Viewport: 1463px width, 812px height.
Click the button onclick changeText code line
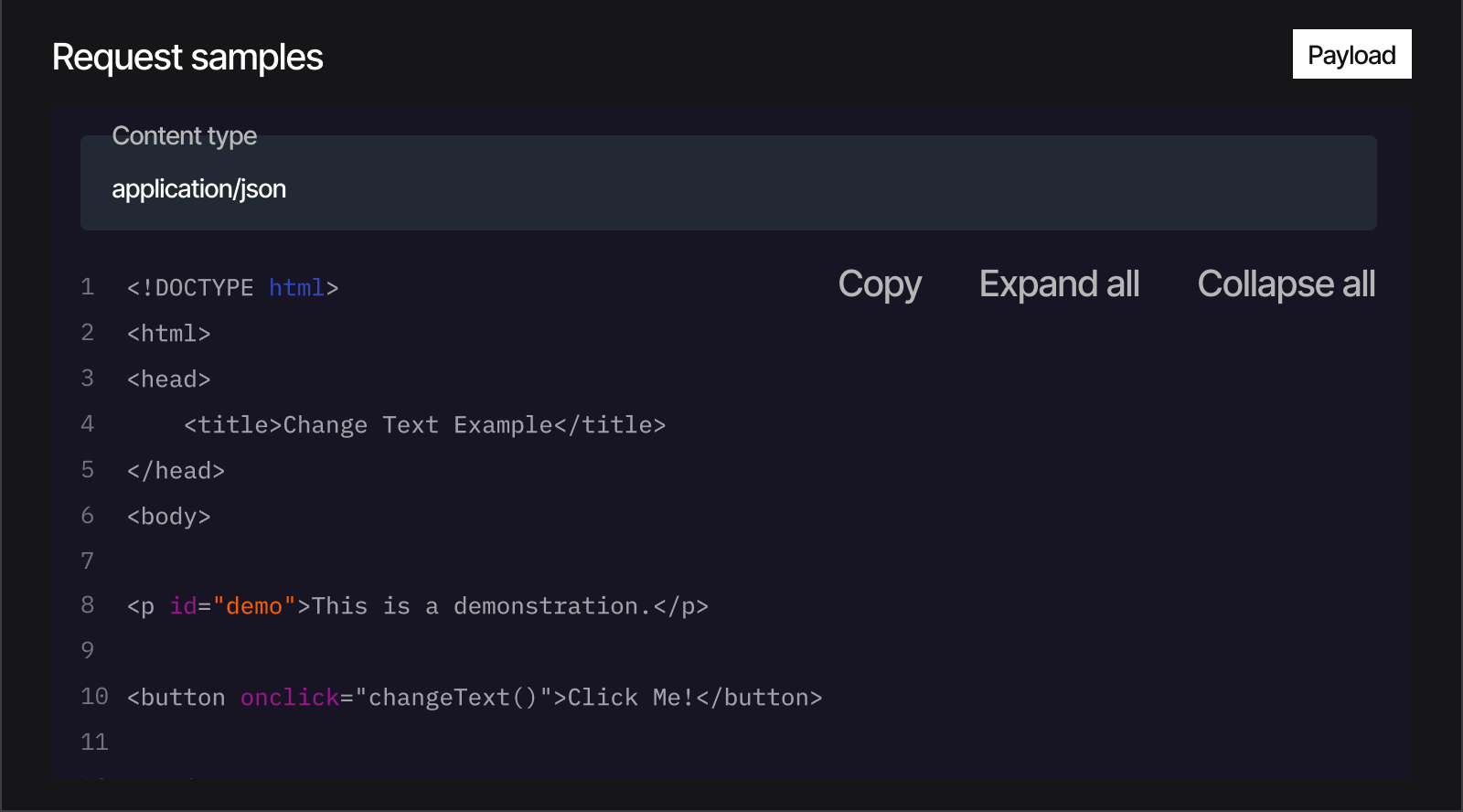[x=475, y=698]
